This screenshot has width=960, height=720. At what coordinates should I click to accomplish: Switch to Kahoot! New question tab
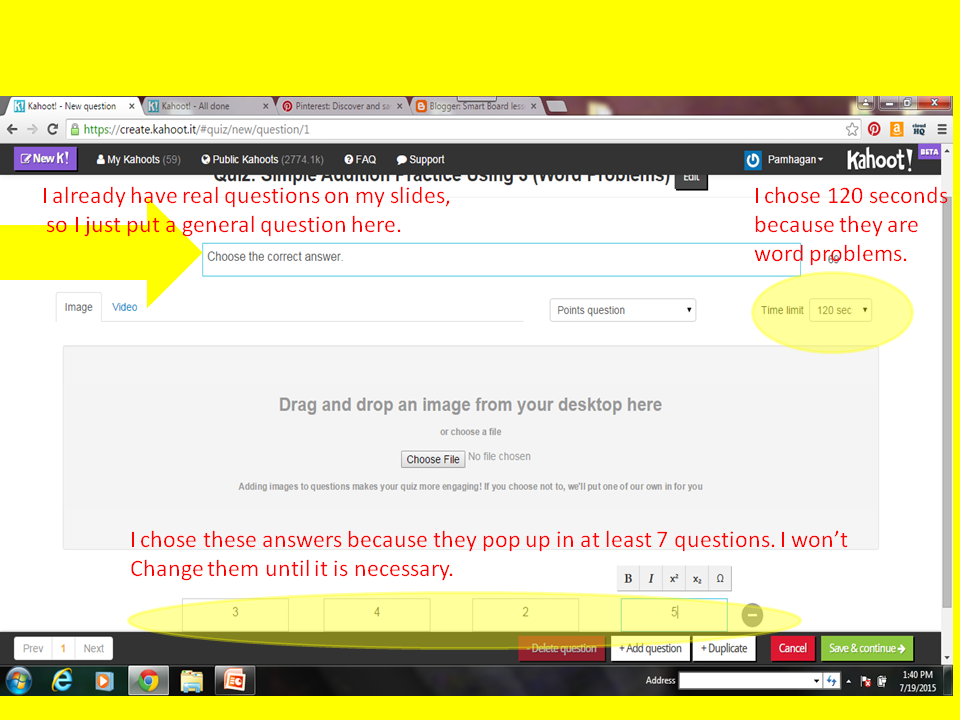pyautogui.click(x=72, y=106)
